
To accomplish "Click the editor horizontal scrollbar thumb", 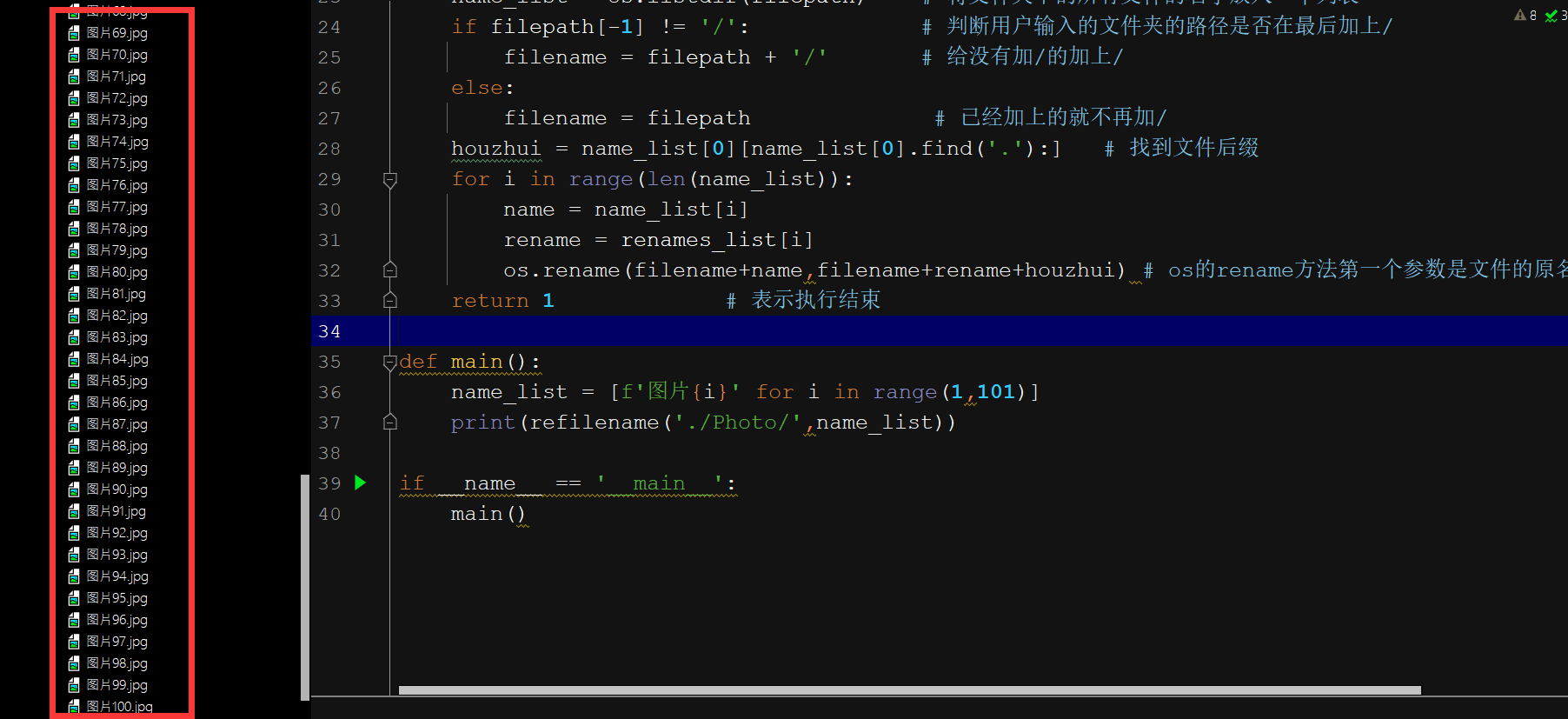I will [x=910, y=690].
